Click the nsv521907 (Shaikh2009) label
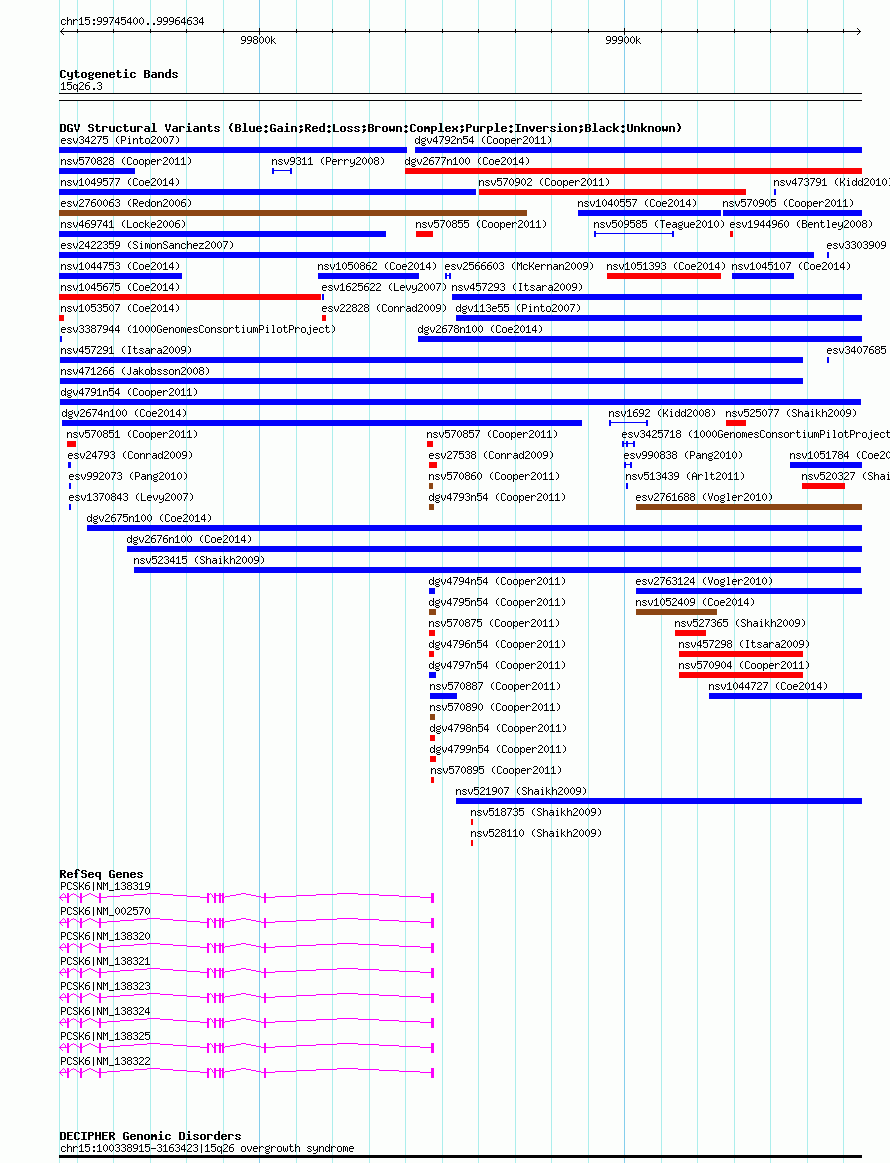 click(x=521, y=791)
